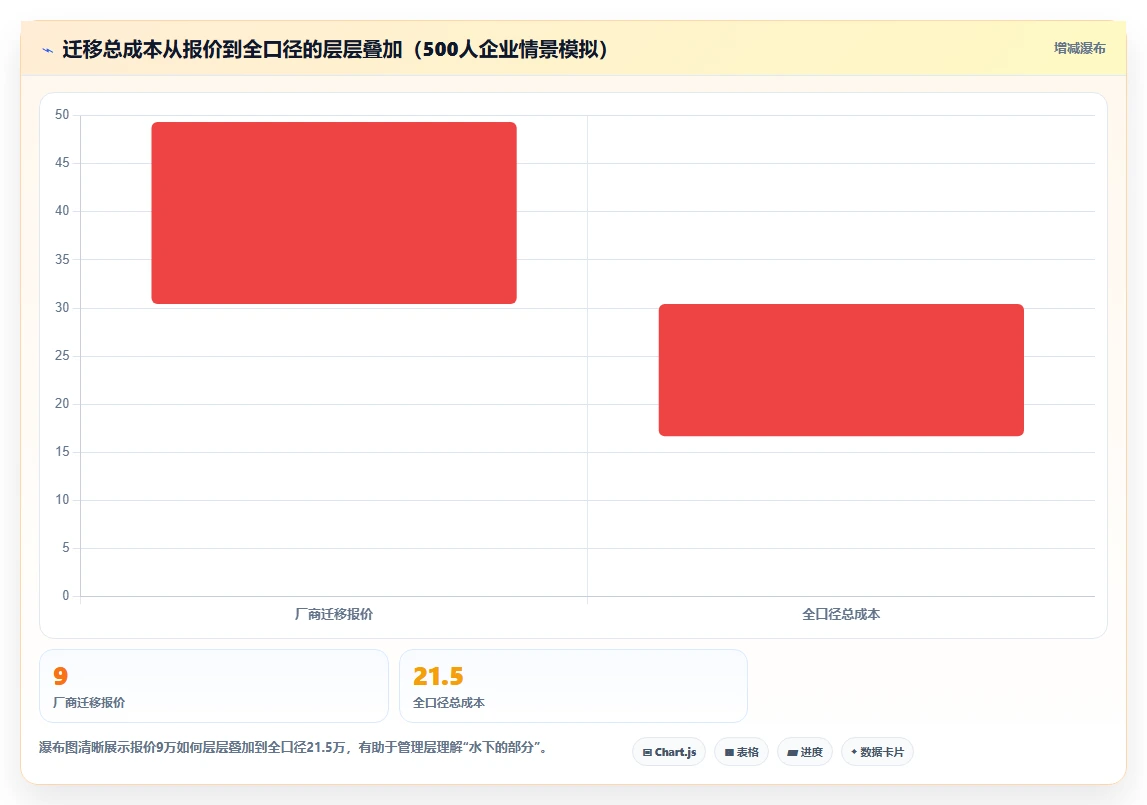Open the data card showing 9
This screenshot has width=1147, height=805.
[x=214, y=686]
